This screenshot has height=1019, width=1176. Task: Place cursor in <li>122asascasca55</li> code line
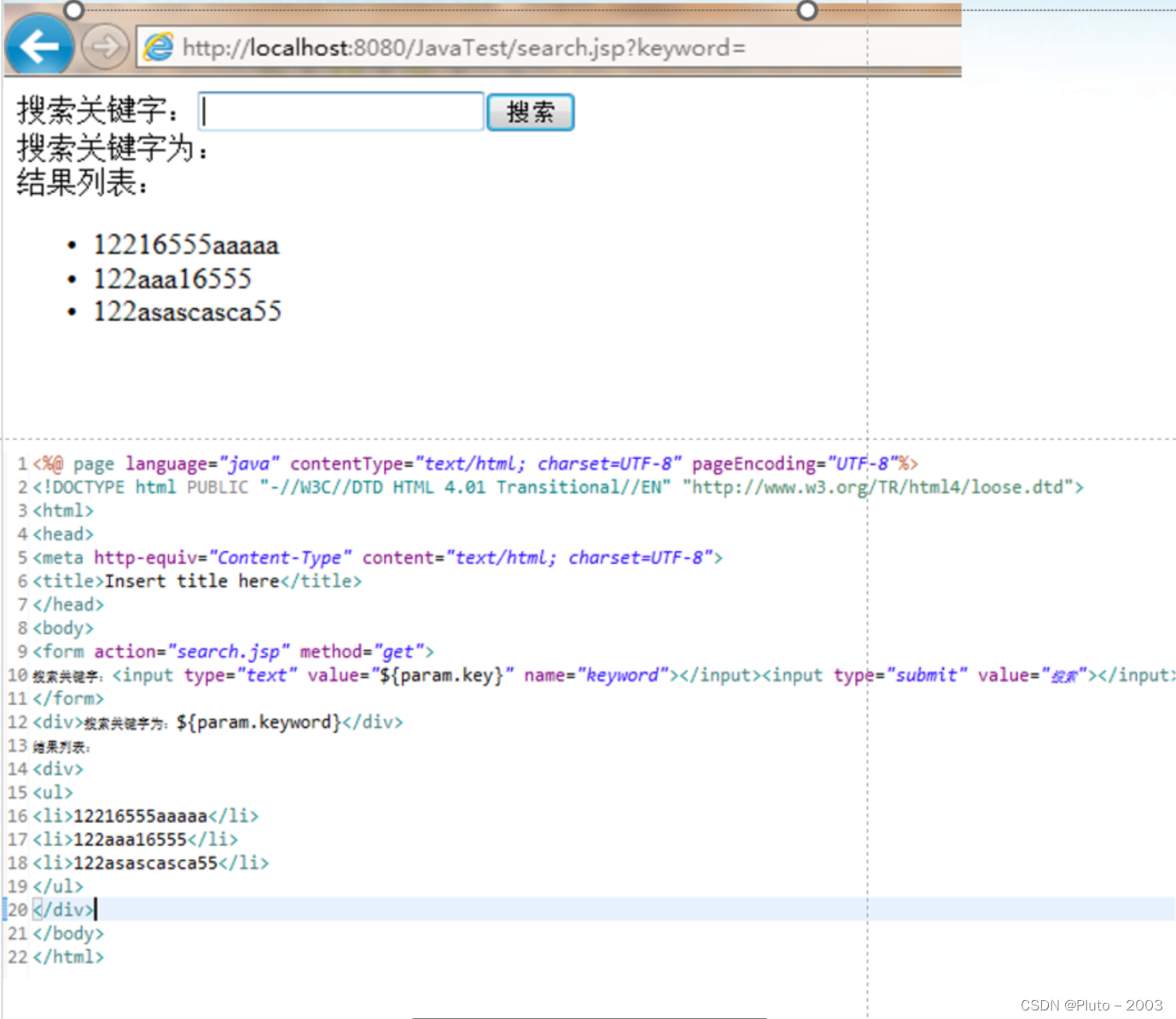pyautogui.click(x=150, y=863)
